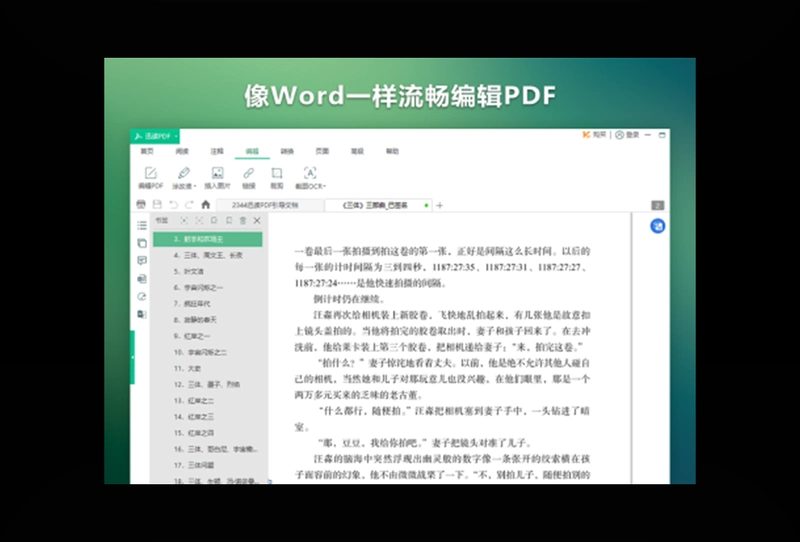Screen dimensions: 800x542
Task: Click the 登录 login button
Action: pos(627,135)
